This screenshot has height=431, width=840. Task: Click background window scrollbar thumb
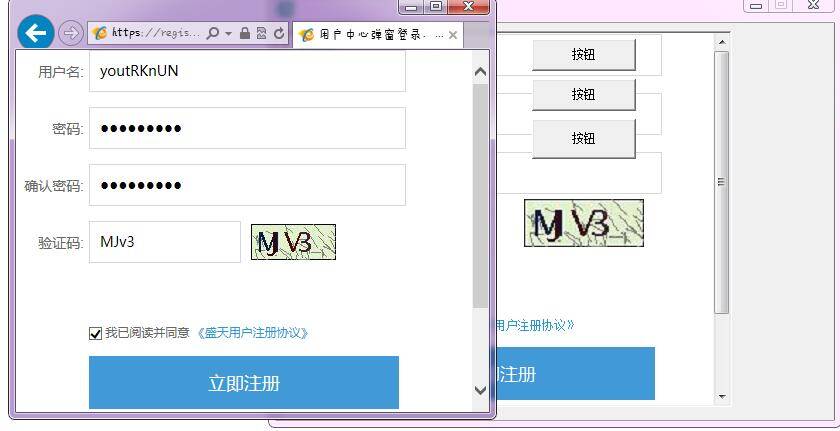coord(722,183)
